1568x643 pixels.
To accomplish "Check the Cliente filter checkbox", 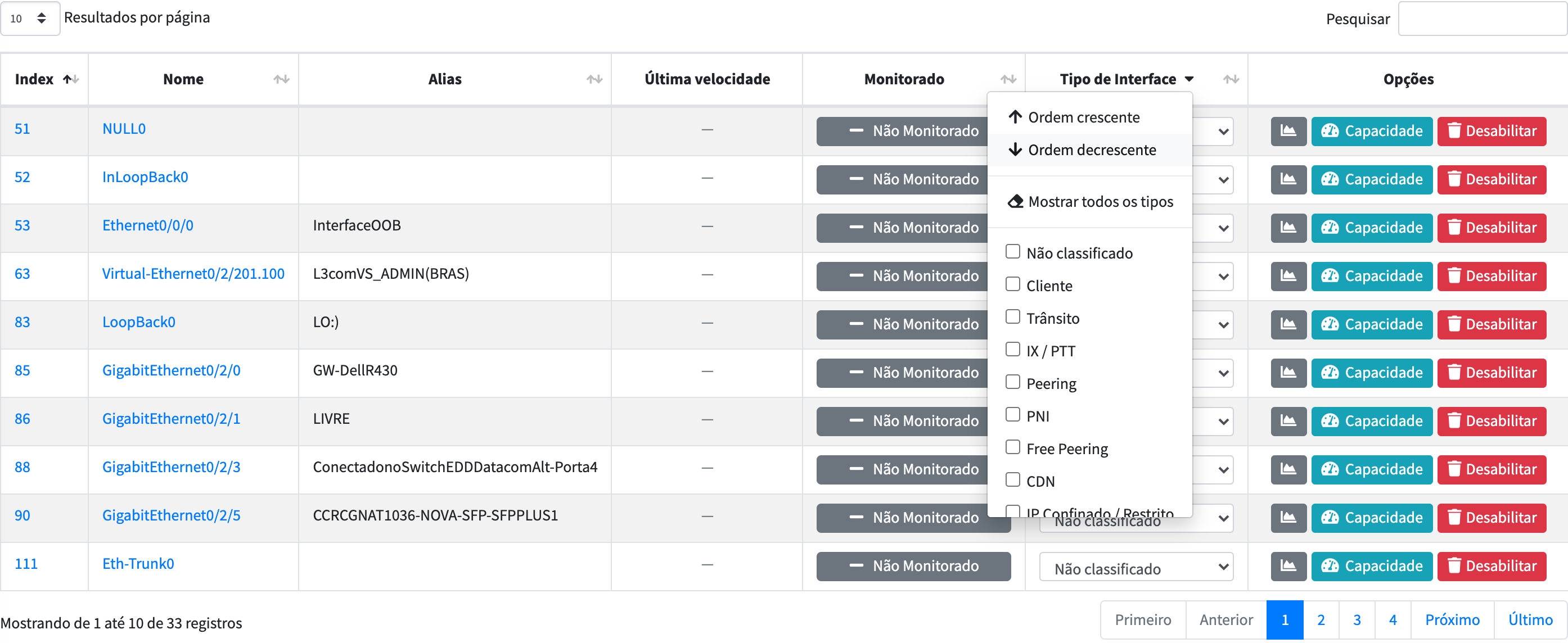I will [1012, 284].
